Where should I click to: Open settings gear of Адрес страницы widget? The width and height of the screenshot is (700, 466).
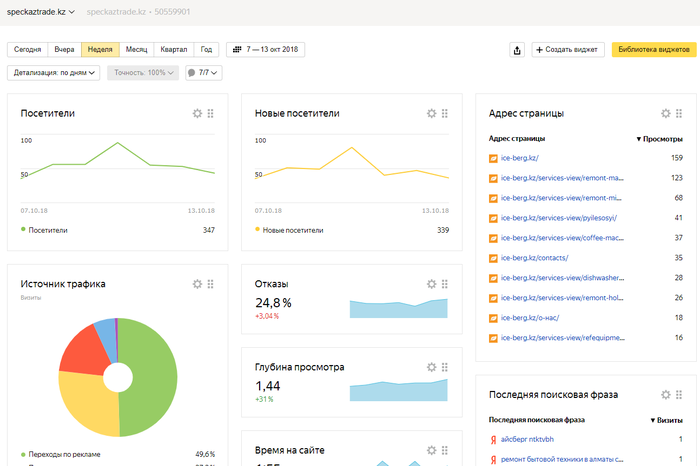665,114
